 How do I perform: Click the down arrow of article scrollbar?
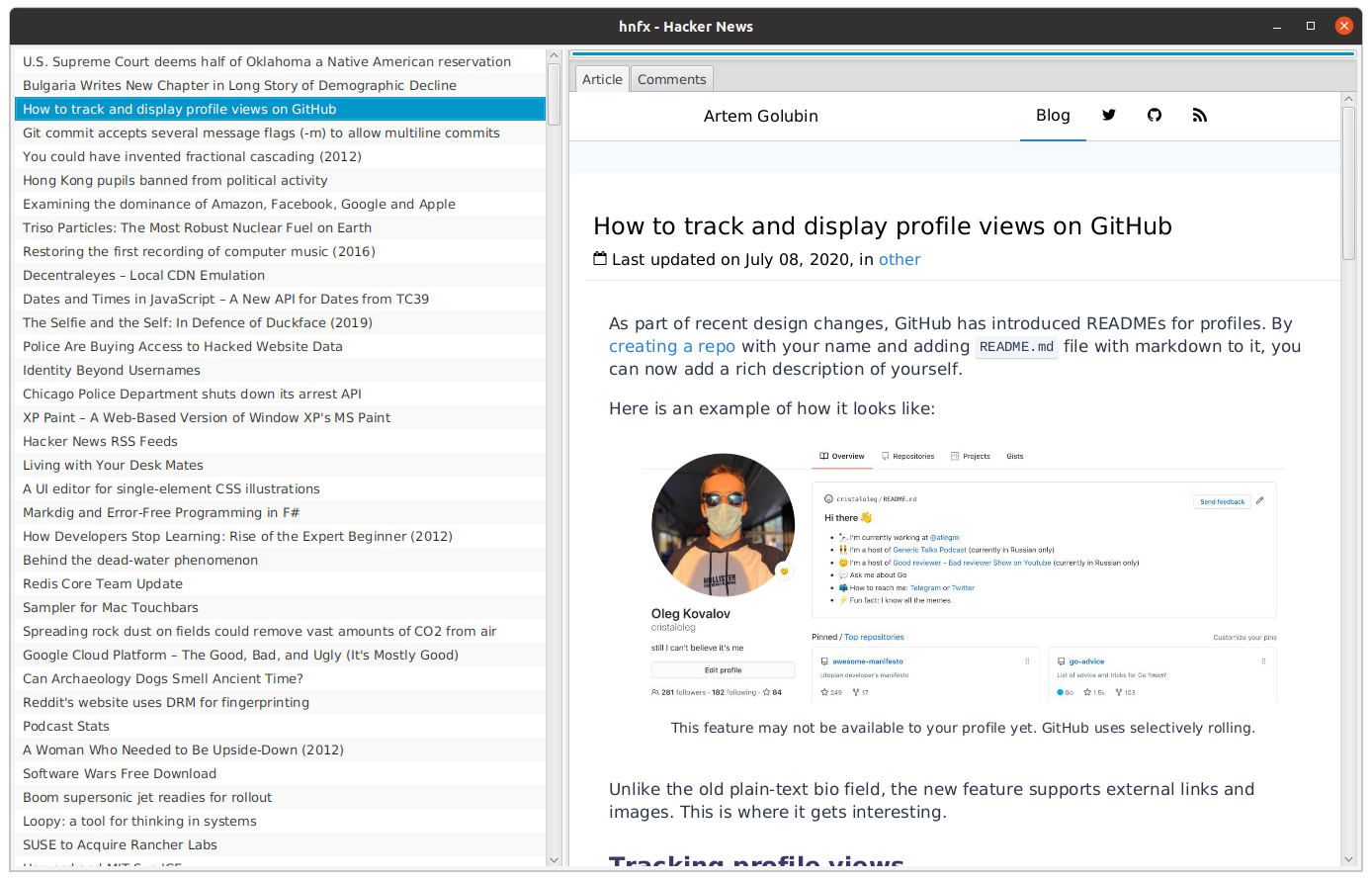coord(1348,859)
